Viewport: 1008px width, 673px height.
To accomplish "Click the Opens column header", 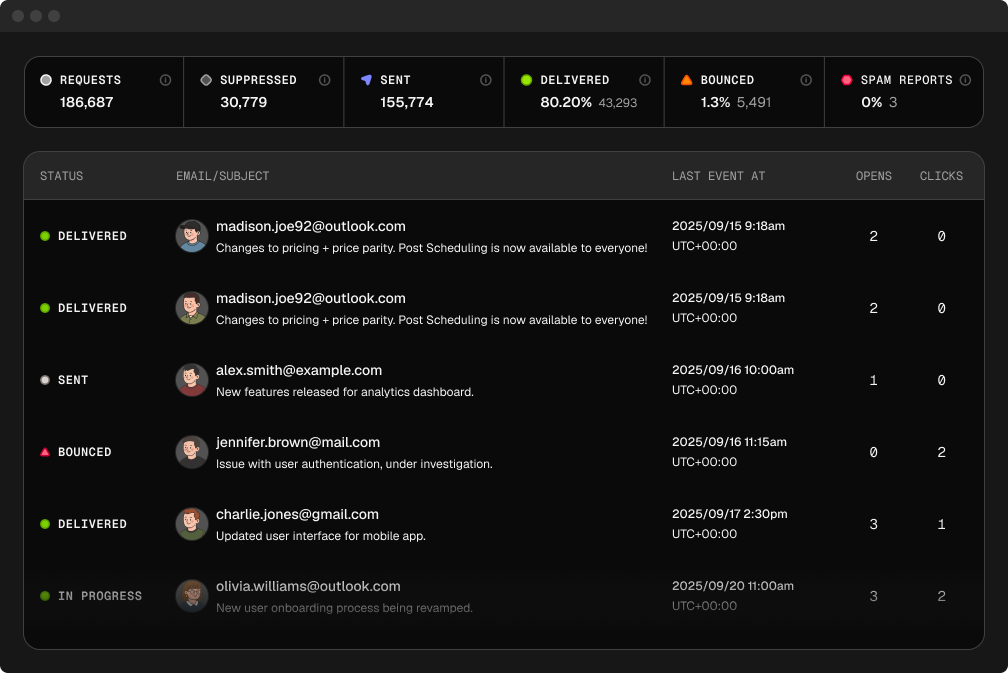I will (873, 176).
